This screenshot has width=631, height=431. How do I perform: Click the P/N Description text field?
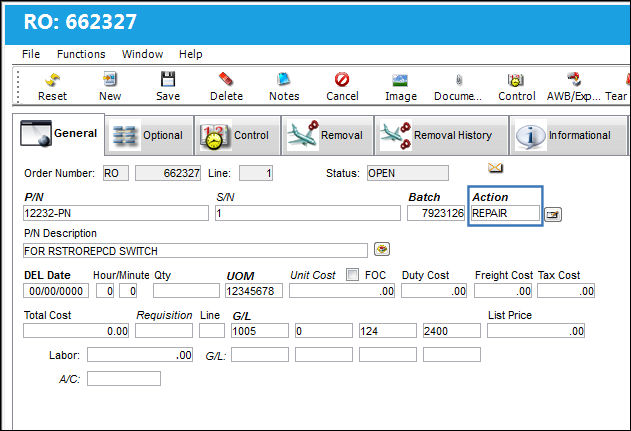[195, 251]
